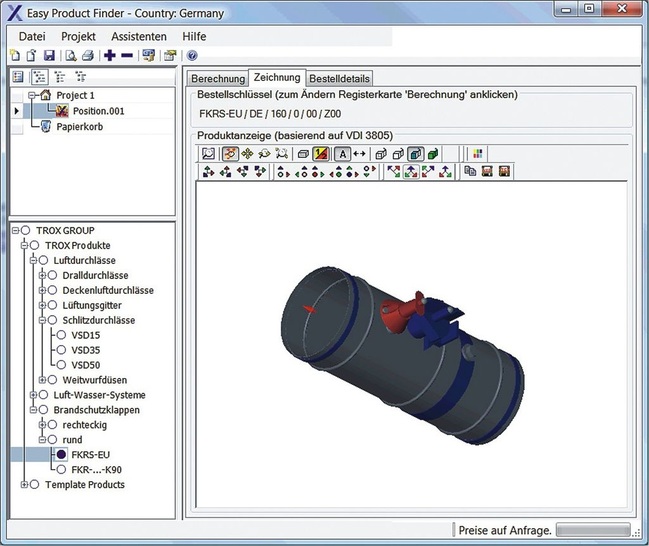The height and width of the screenshot is (546, 649).
Task: Switch to the Berechnung tab
Action: [218, 78]
